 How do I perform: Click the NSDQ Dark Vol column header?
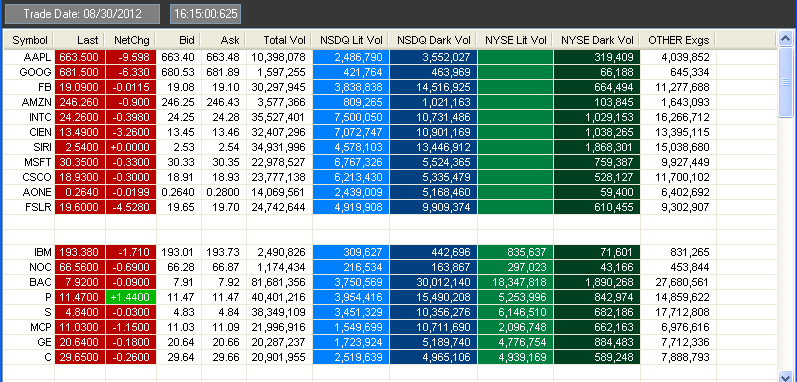pos(433,40)
